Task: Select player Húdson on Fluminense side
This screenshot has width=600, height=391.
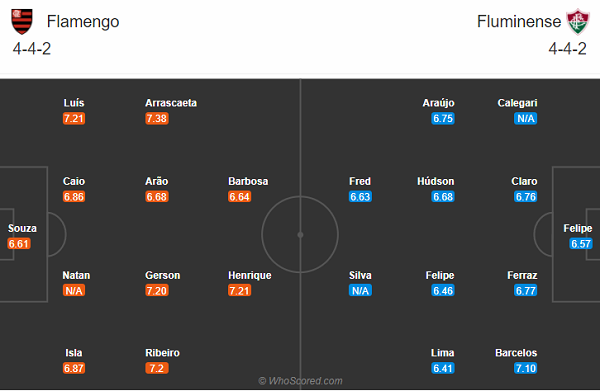Action: [435, 181]
